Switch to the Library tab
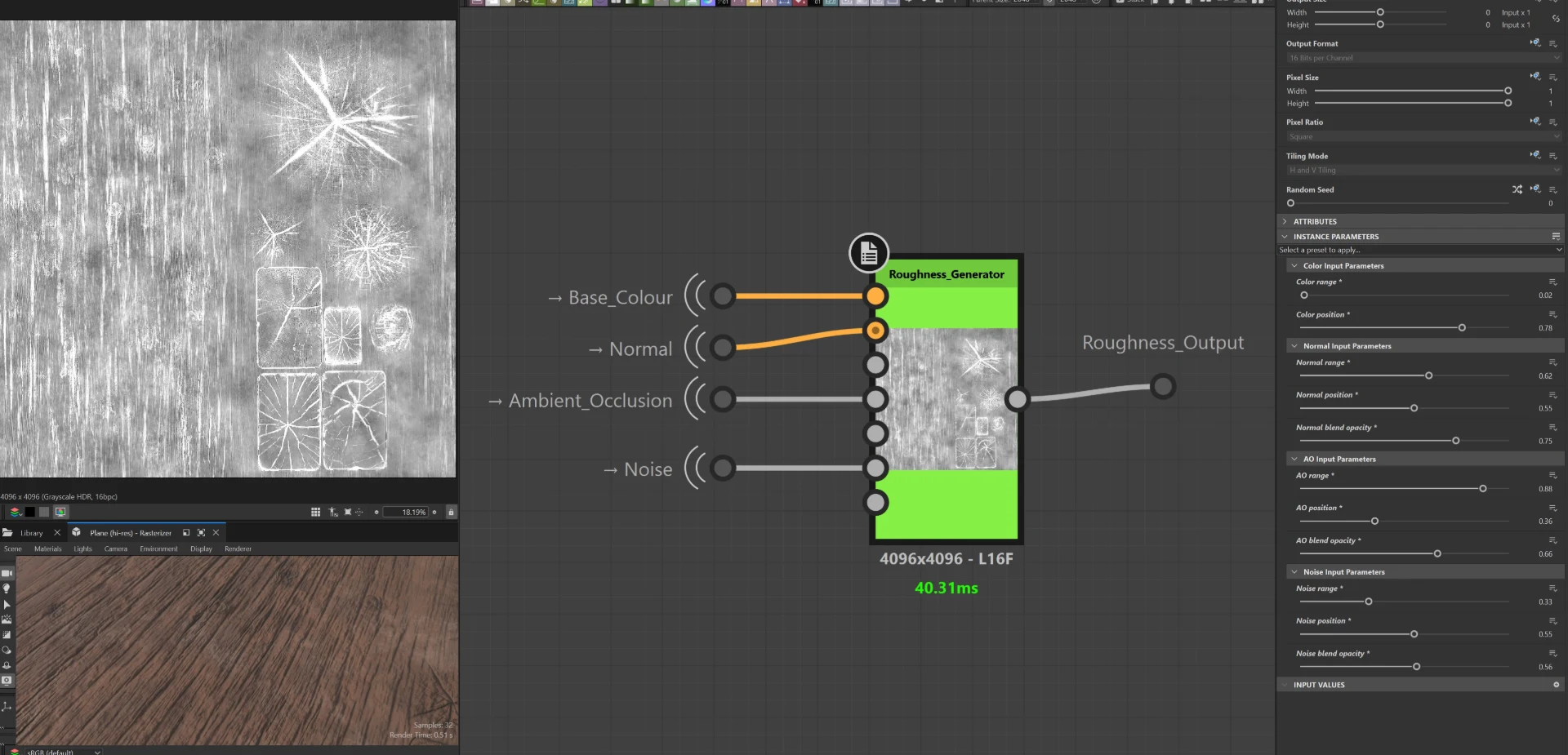Image resolution: width=1568 pixels, height=755 pixels. tap(31, 533)
